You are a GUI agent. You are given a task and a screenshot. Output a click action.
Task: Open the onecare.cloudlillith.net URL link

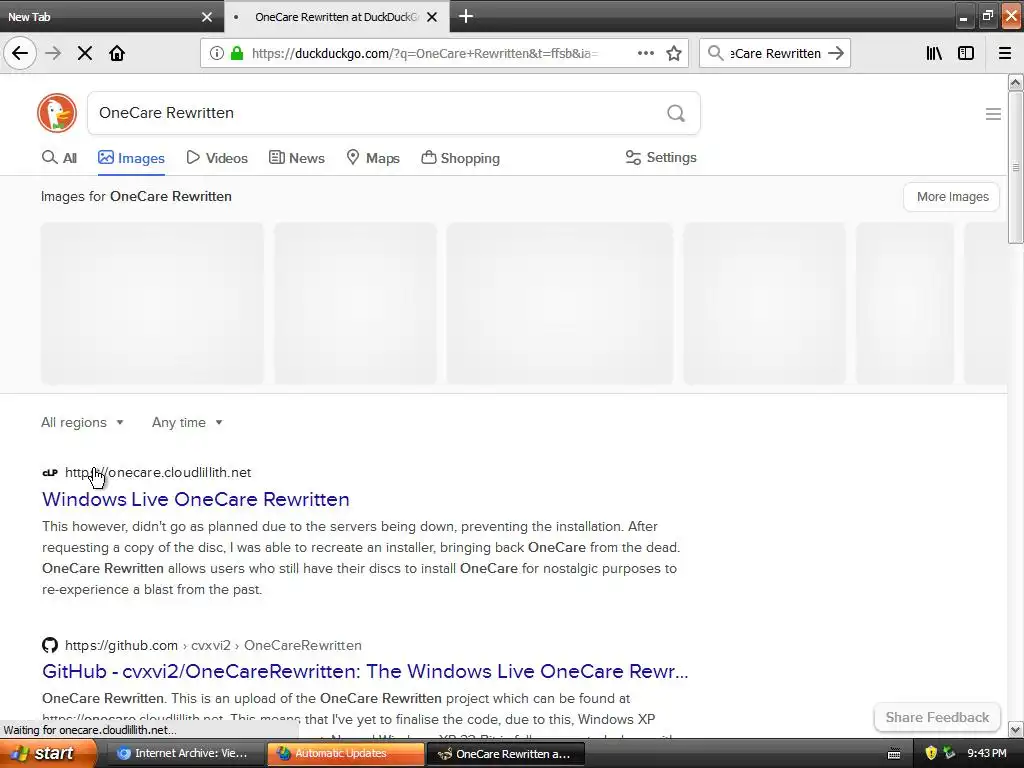click(158, 472)
